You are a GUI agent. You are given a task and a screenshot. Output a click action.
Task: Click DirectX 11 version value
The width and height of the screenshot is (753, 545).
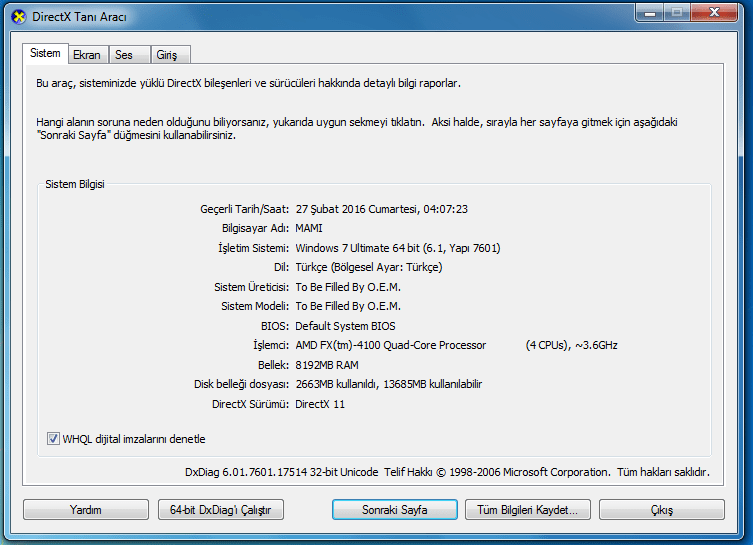click(320, 404)
